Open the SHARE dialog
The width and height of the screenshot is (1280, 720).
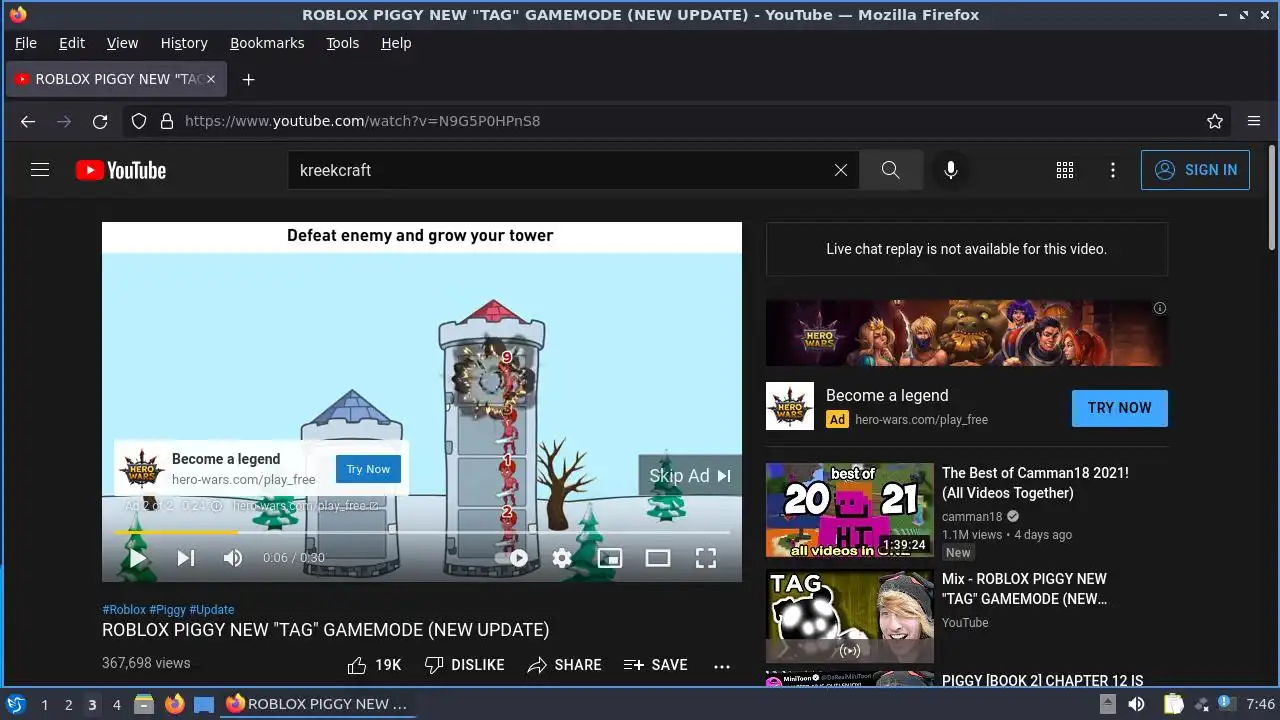(x=565, y=665)
